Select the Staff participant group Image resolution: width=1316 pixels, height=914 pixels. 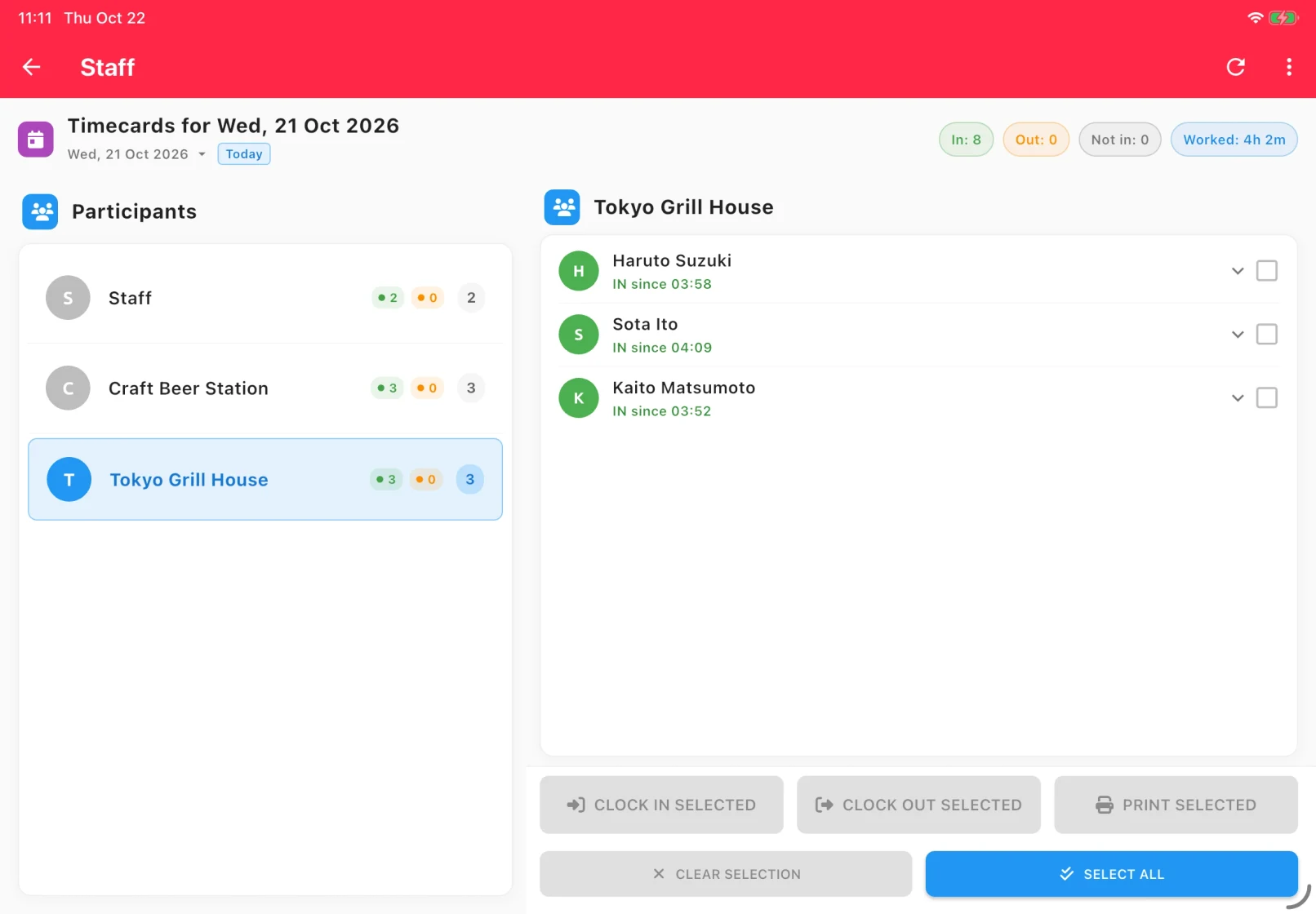coord(265,298)
